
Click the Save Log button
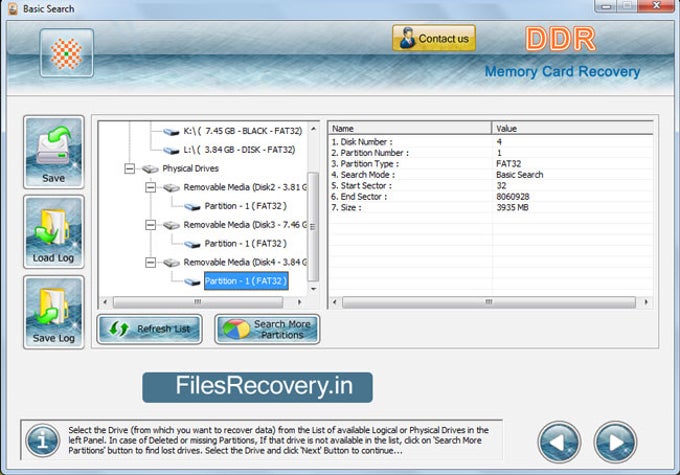[53, 312]
